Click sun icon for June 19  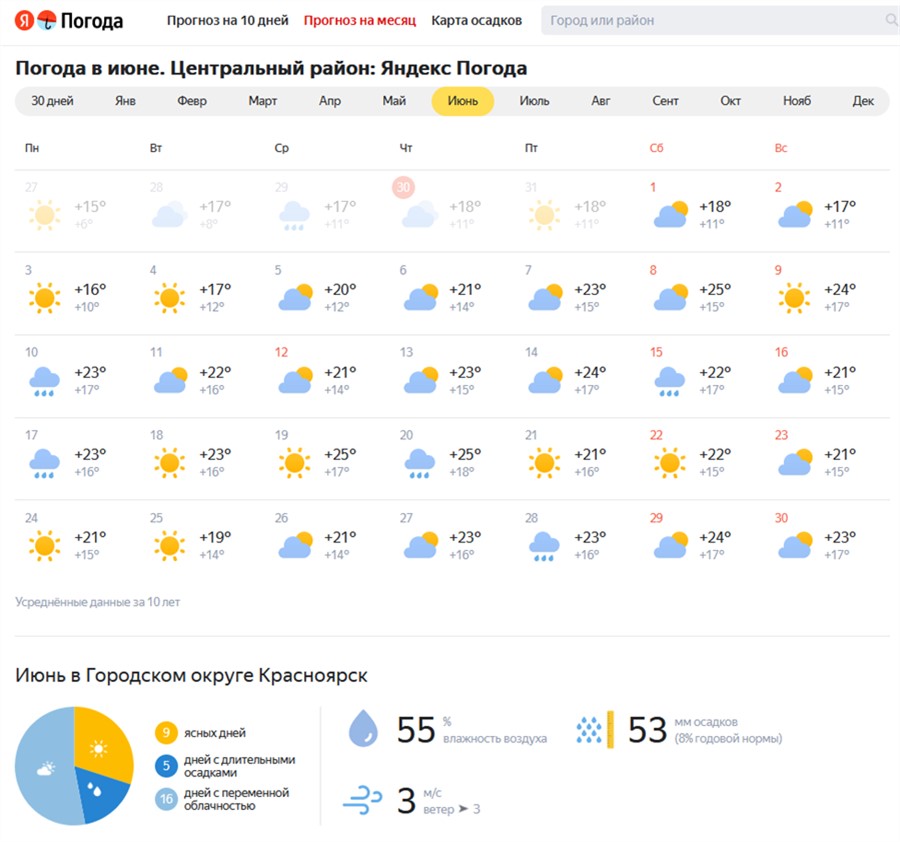coord(294,463)
